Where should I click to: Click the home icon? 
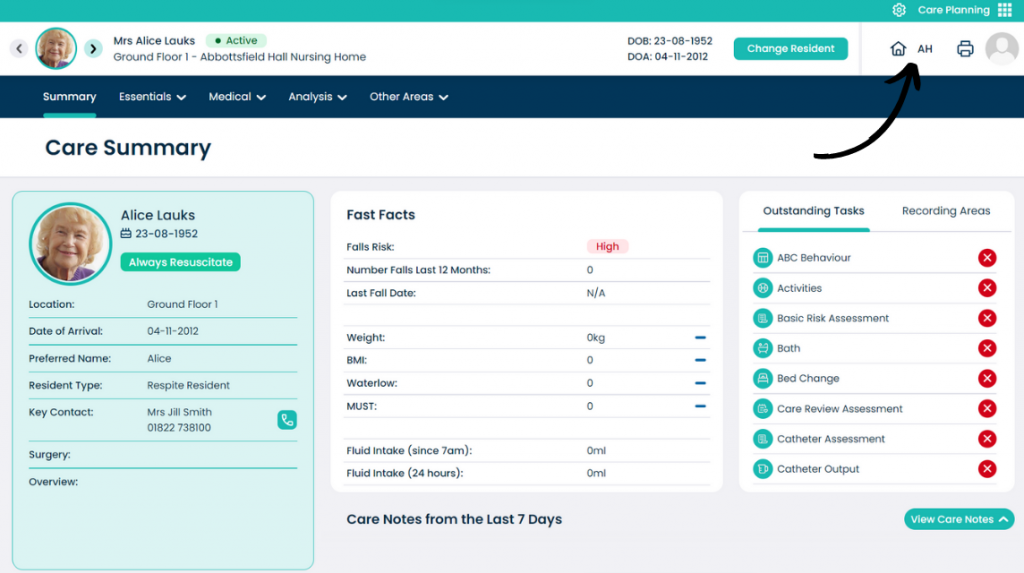[x=898, y=48]
